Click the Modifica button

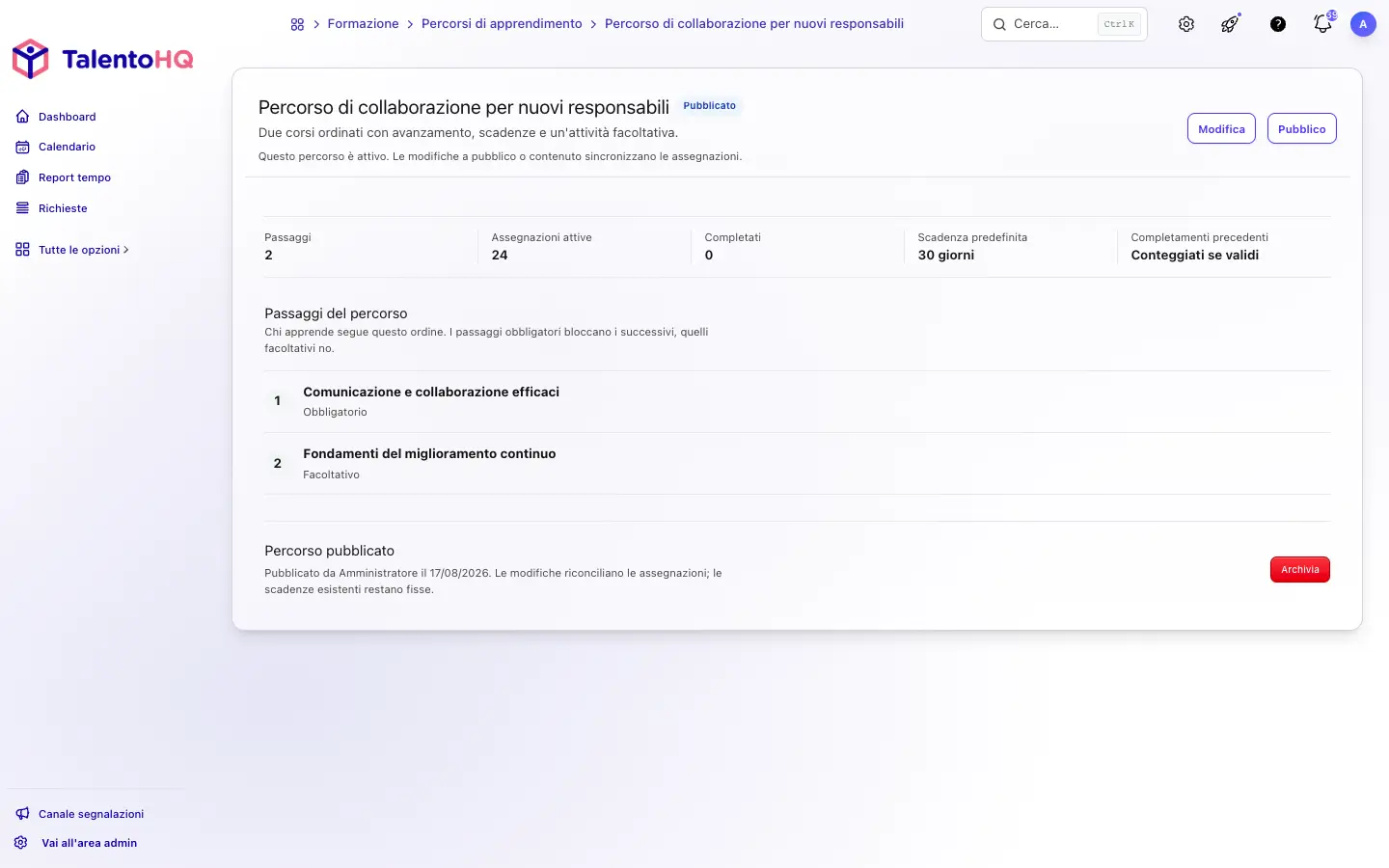coord(1221,129)
